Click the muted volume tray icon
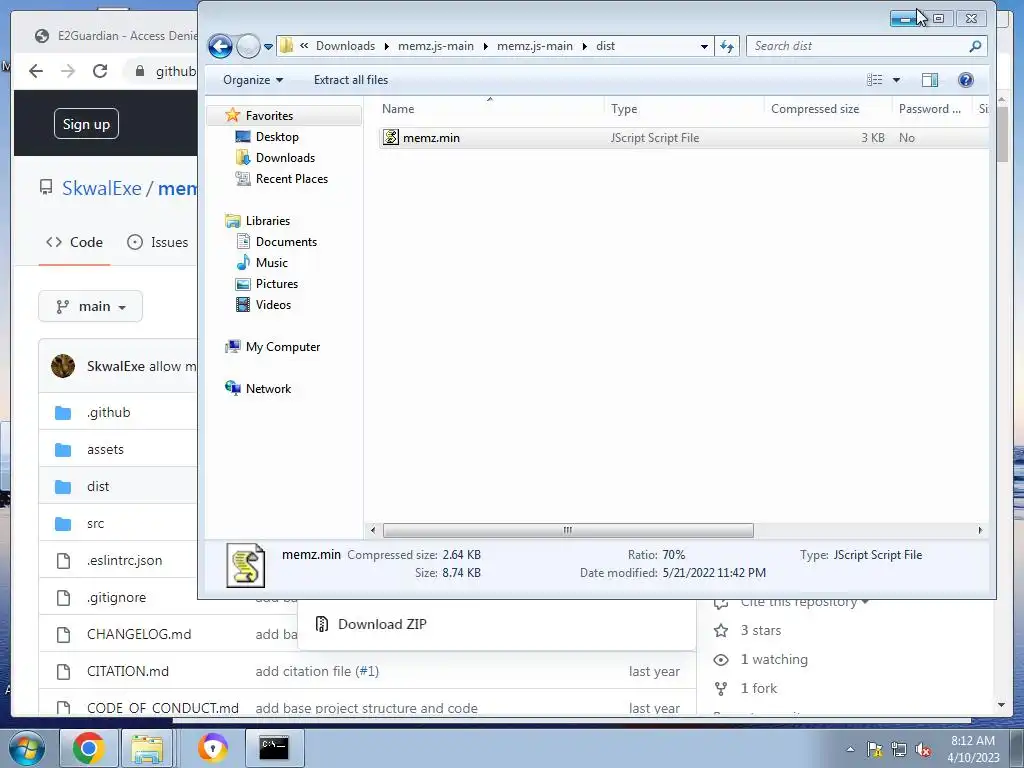This screenshot has width=1024, height=768. [923, 750]
